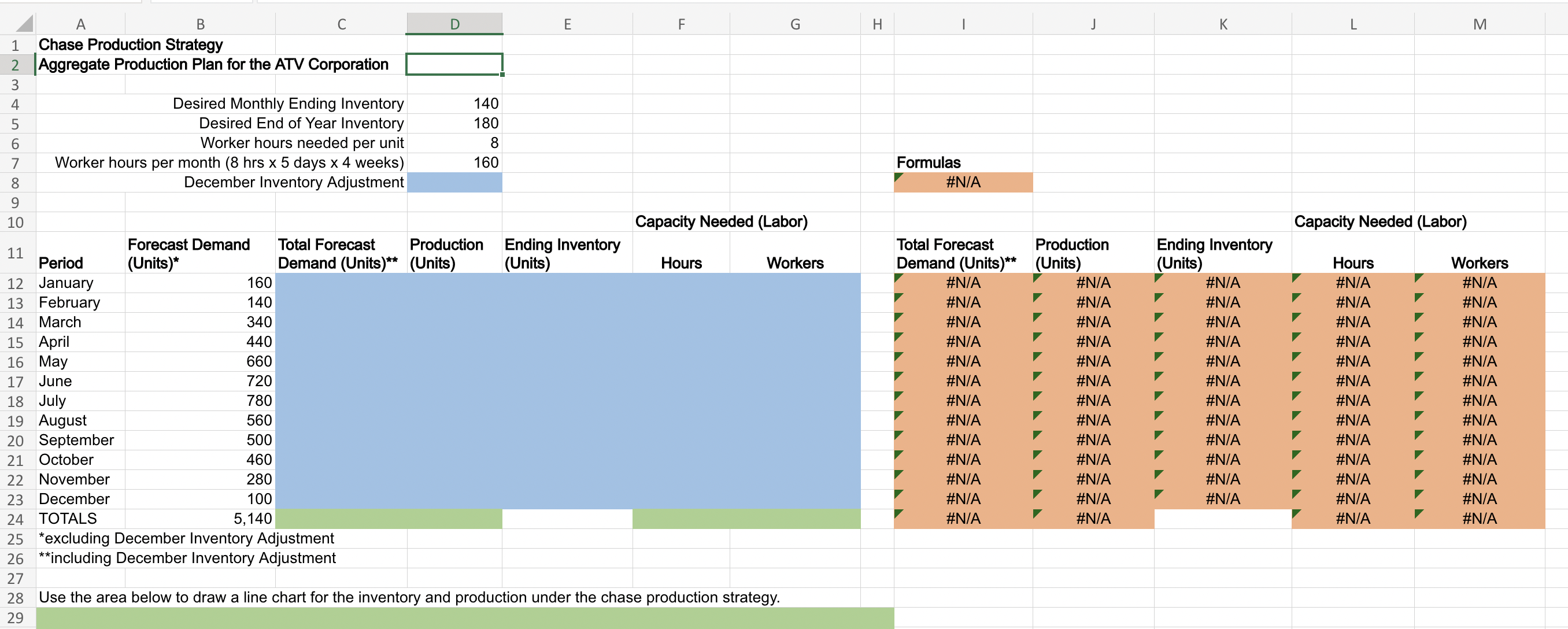The image size is (1568, 629).
Task: Select column I header
Action: coord(963,24)
